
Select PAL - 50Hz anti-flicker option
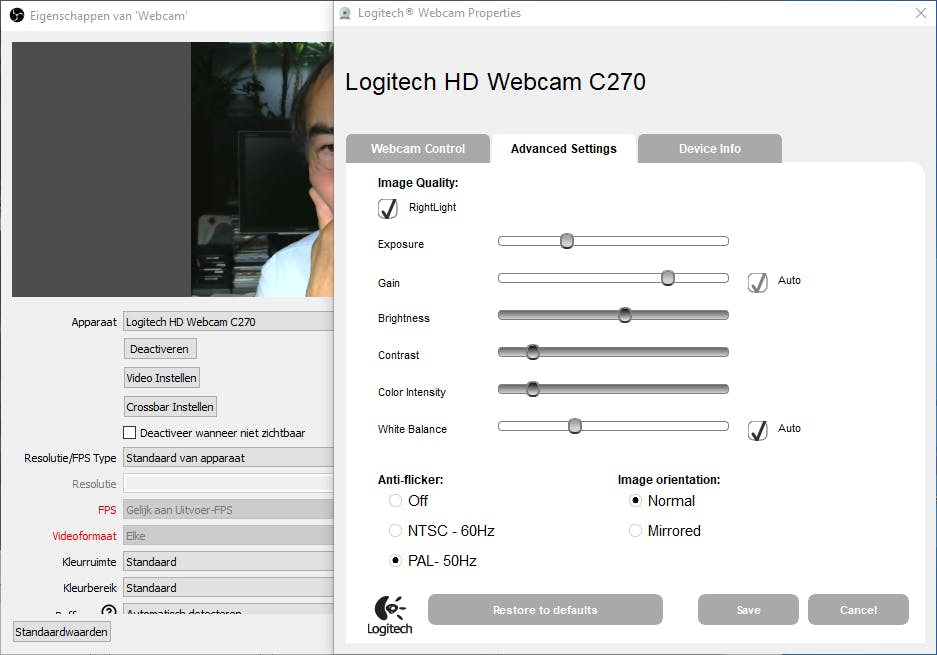tap(395, 561)
